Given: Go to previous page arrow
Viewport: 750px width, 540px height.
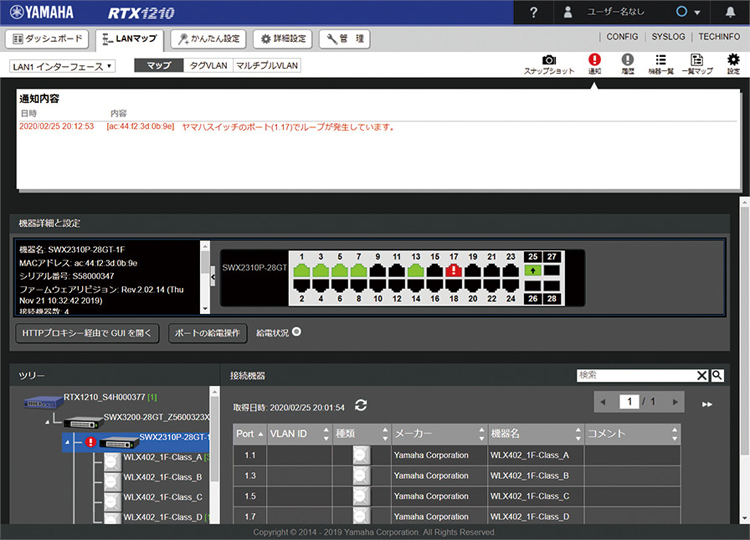Looking at the screenshot, I should tap(603, 402).
